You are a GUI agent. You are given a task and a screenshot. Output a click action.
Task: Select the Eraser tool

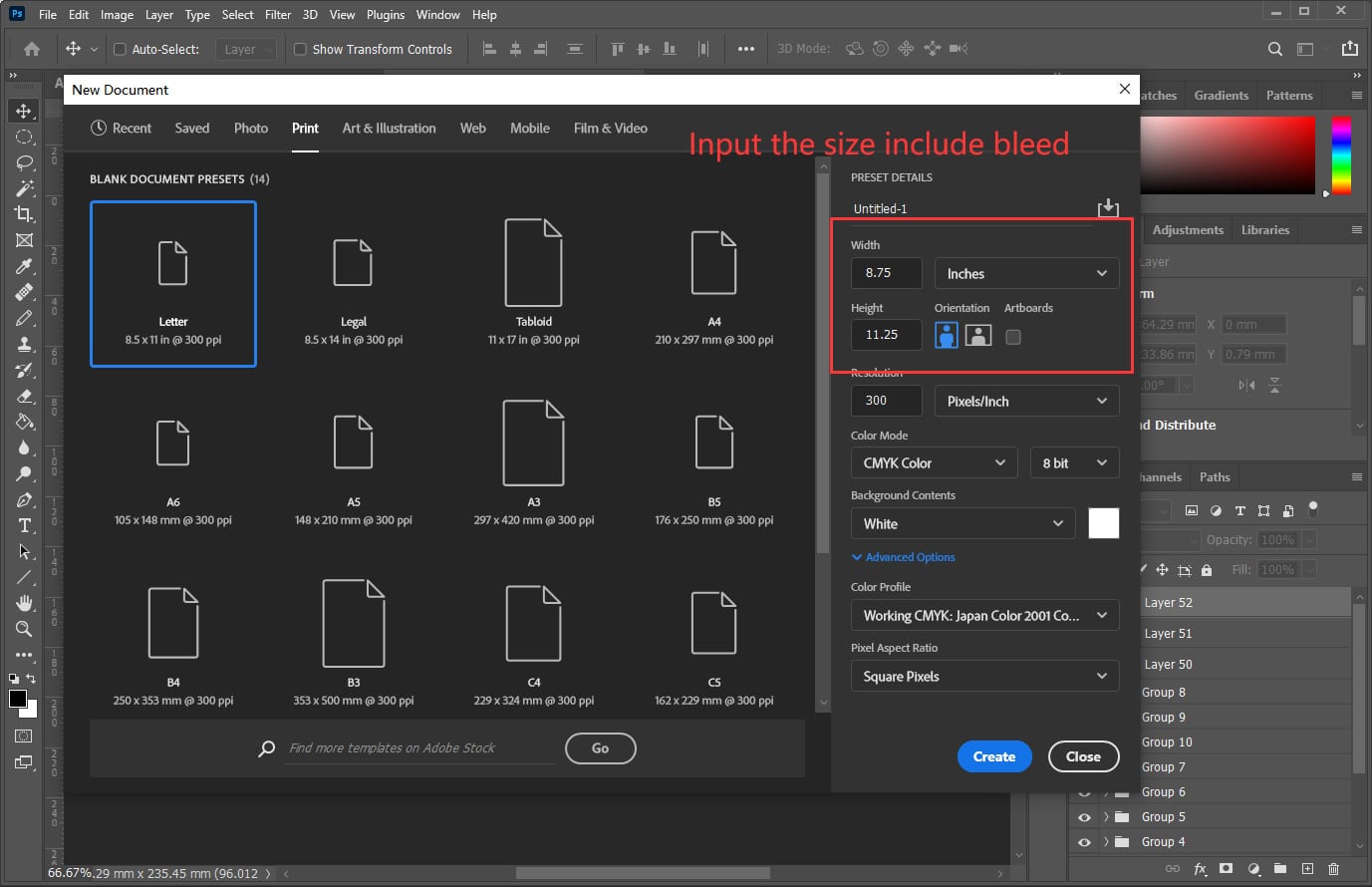pyautogui.click(x=24, y=396)
